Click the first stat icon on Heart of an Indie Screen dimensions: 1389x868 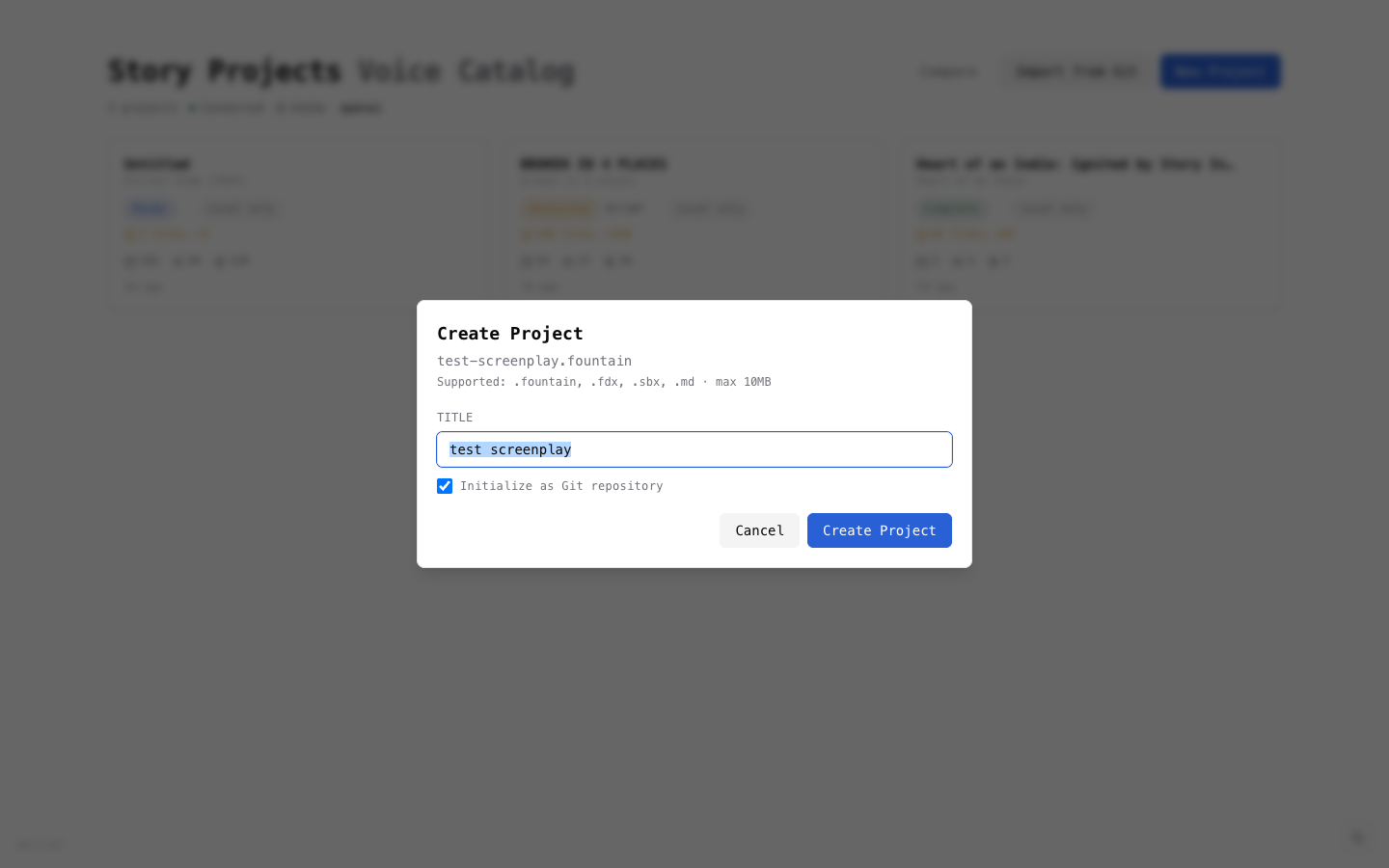[922, 260]
